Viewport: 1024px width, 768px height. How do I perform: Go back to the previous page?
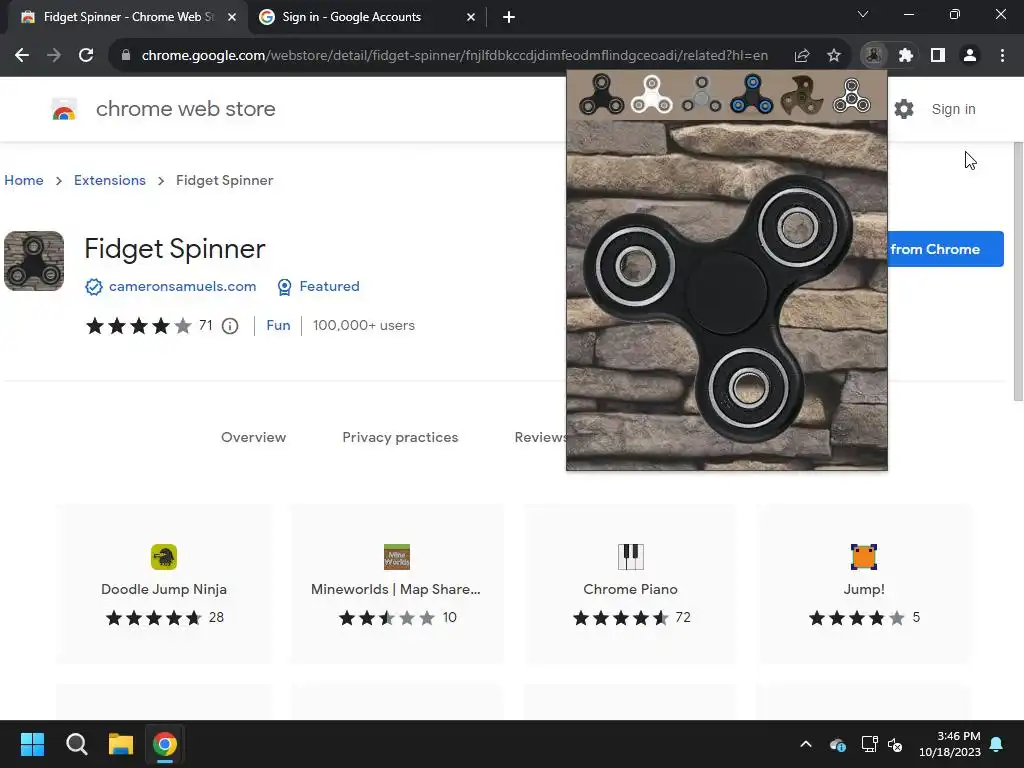click(22, 56)
